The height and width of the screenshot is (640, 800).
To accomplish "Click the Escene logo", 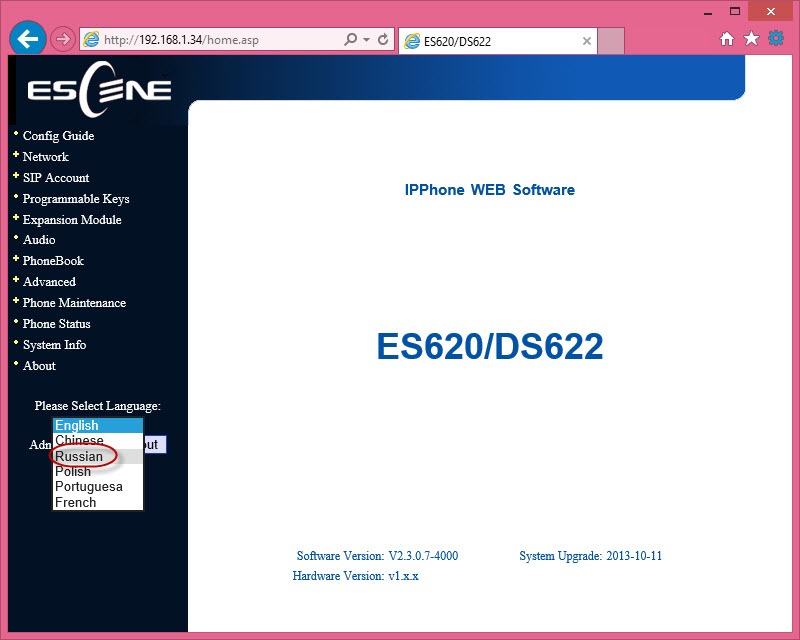I will (x=98, y=90).
